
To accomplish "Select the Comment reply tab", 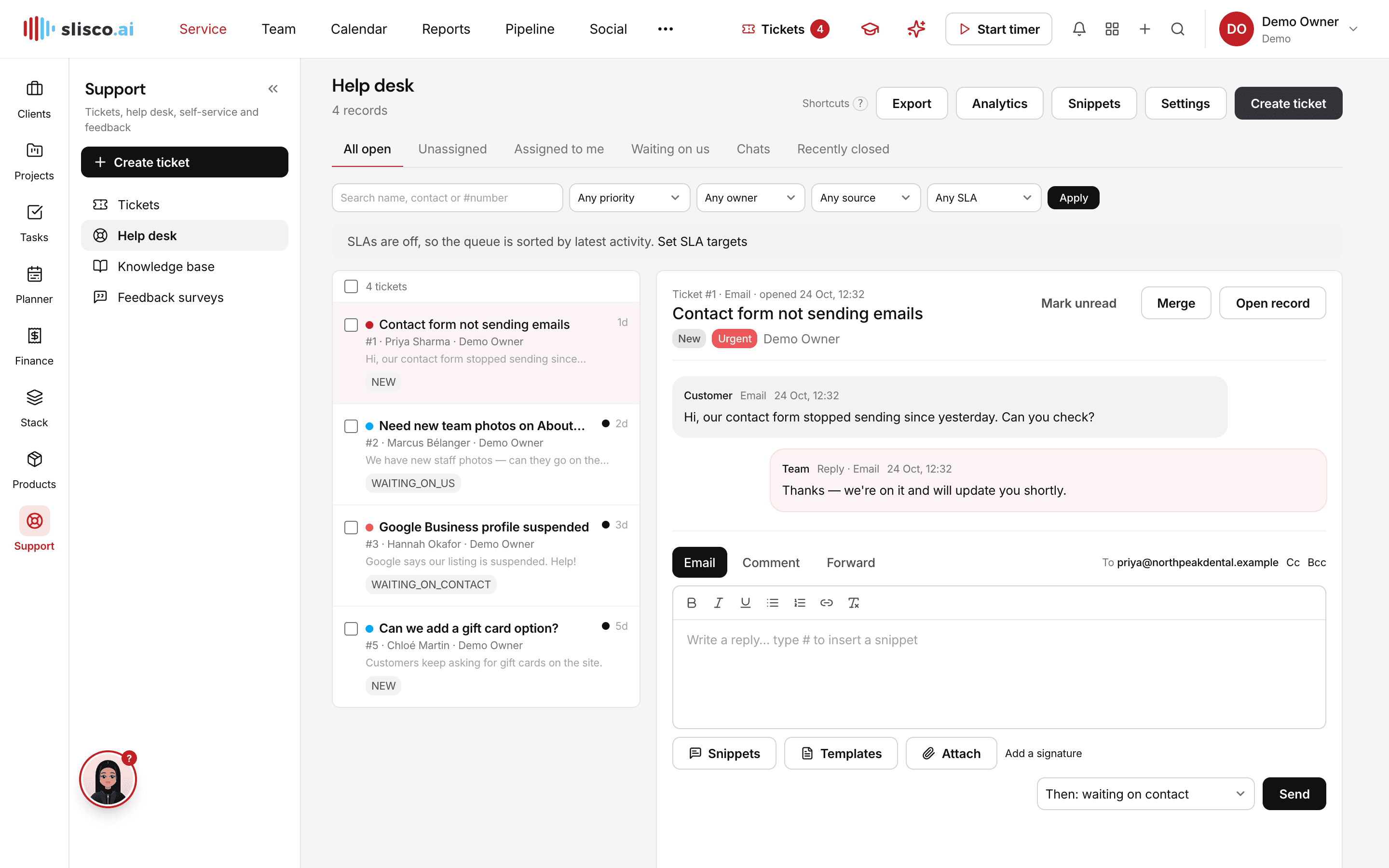I will (x=770, y=563).
